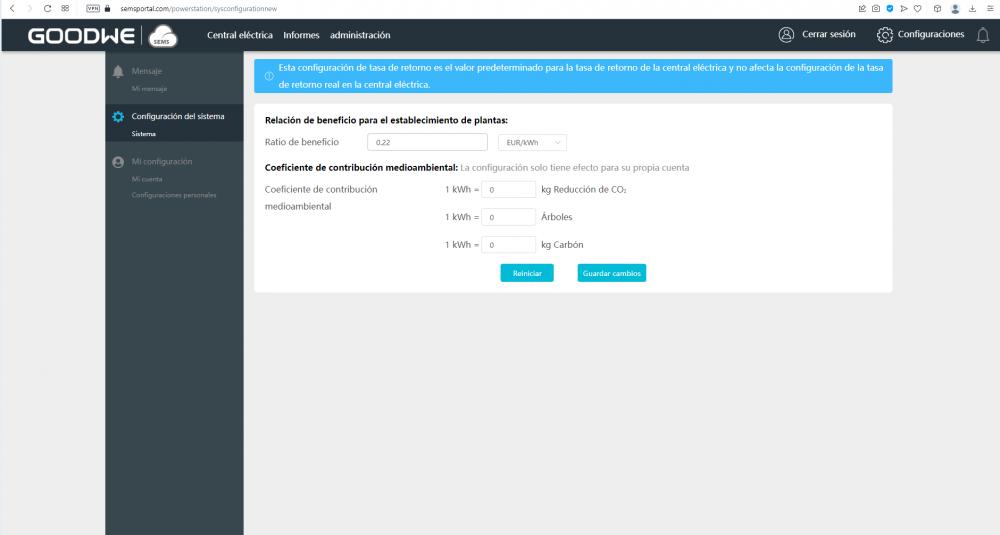Reload the page with the refresh icon

tap(47, 8)
